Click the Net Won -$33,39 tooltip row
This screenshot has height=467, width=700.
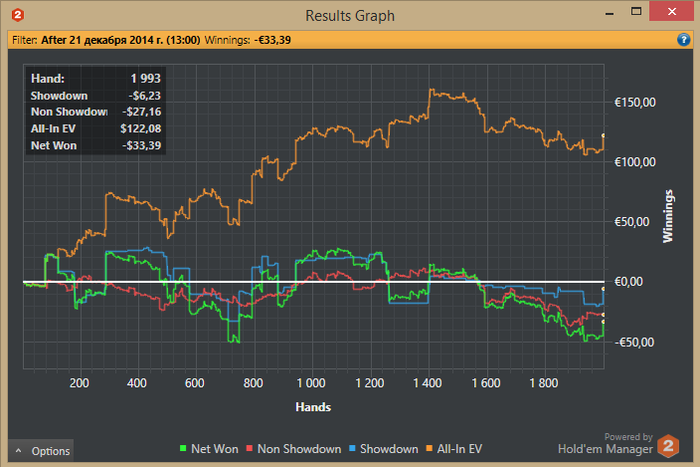point(96,146)
